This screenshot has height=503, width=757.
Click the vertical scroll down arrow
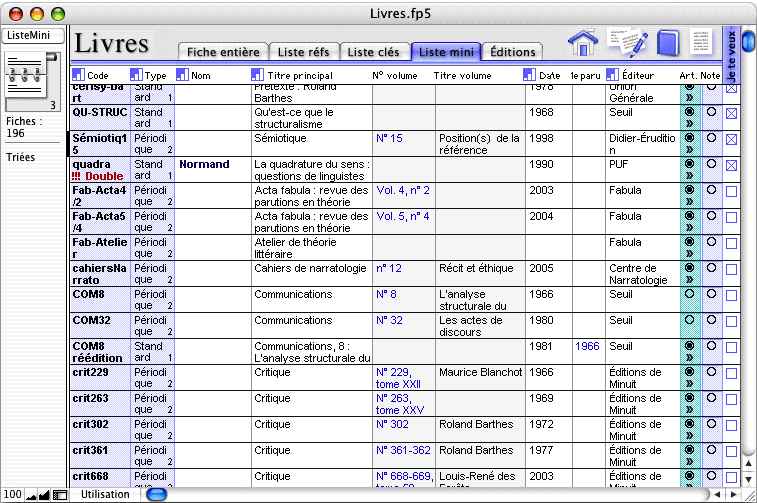[748, 479]
